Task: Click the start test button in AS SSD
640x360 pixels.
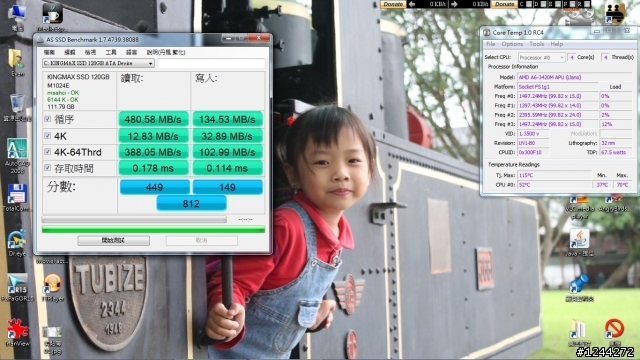Action: 113,240
